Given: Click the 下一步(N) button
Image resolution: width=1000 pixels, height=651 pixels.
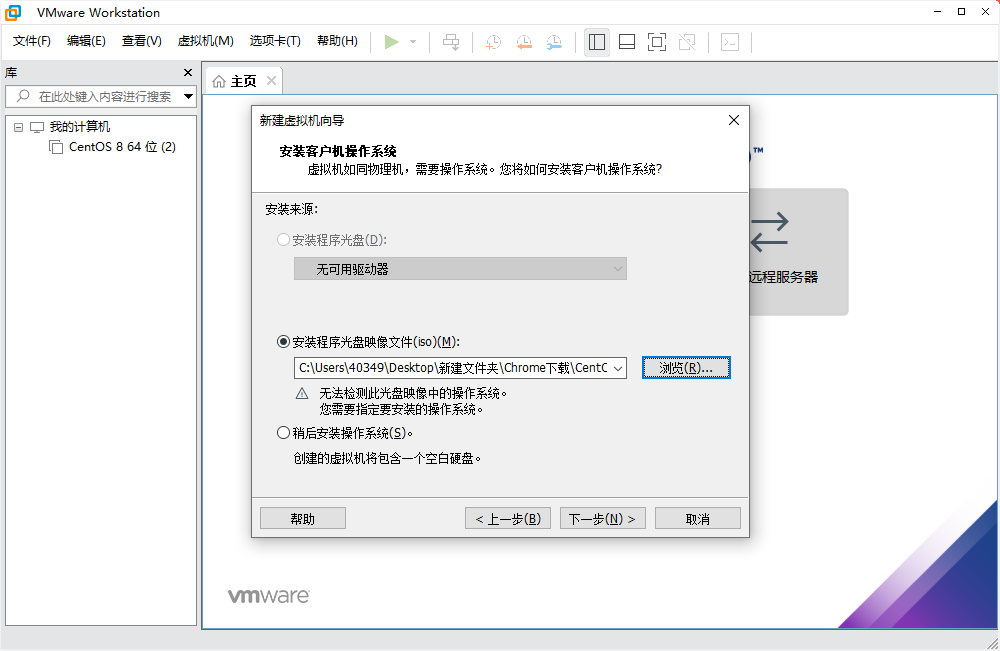Looking at the screenshot, I should coord(602,517).
